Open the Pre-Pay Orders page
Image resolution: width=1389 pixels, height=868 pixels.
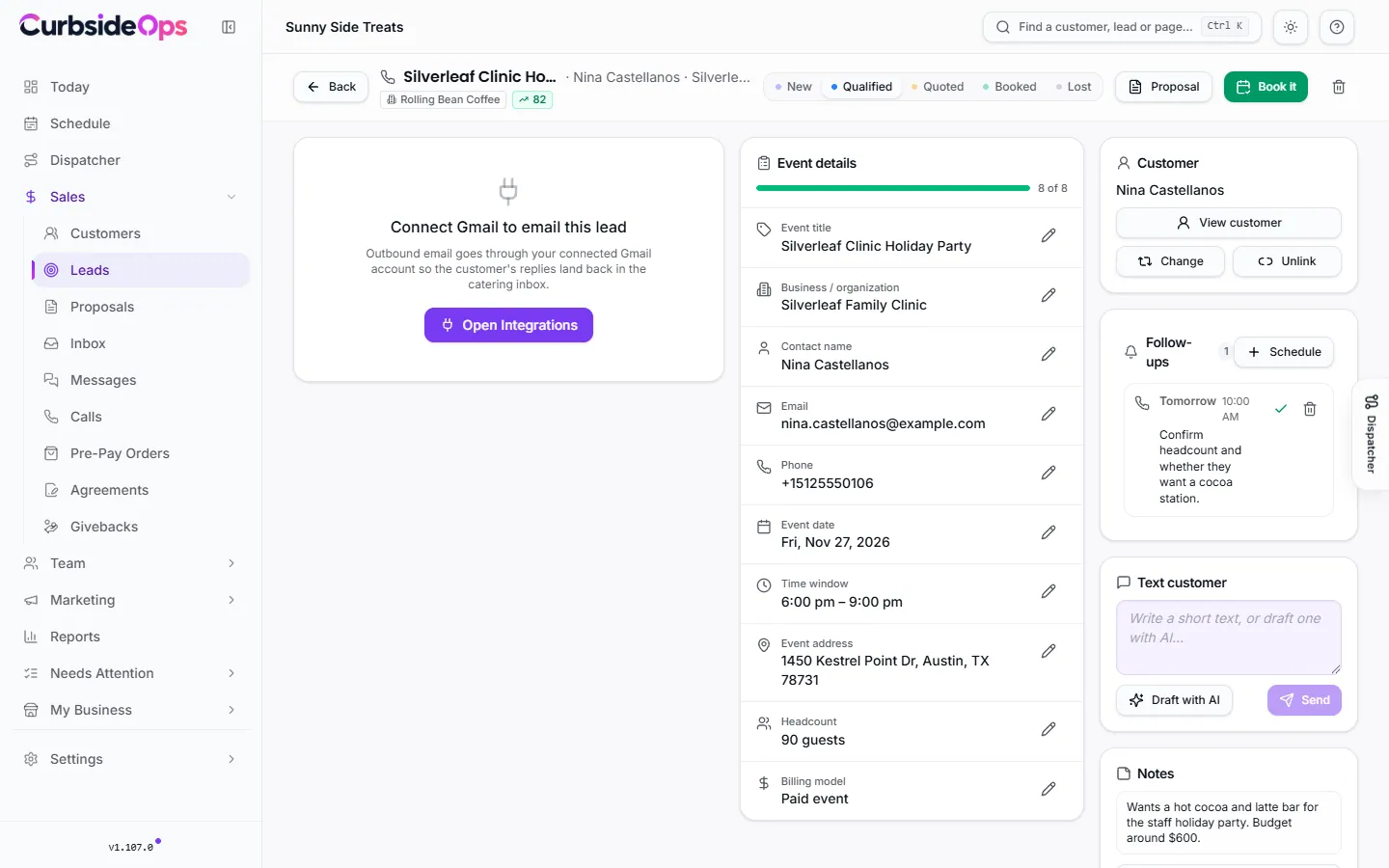141,453
